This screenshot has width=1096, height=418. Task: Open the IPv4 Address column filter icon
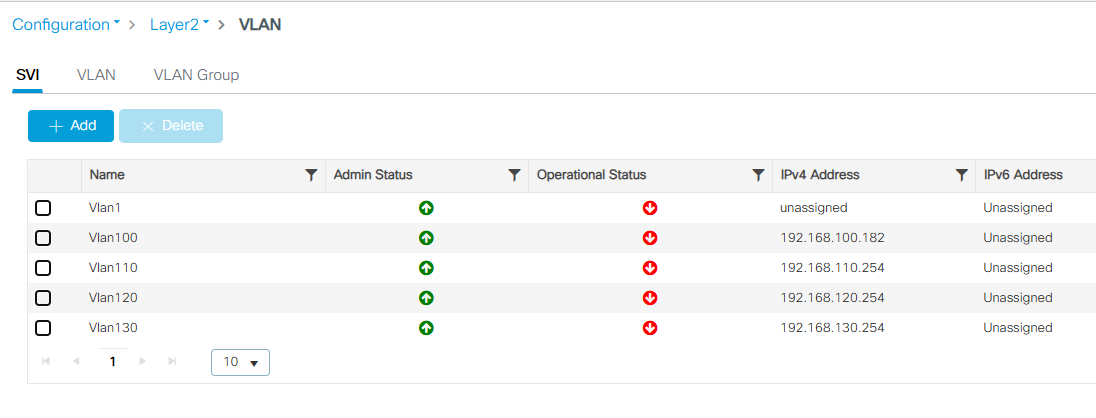[x=962, y=175]
